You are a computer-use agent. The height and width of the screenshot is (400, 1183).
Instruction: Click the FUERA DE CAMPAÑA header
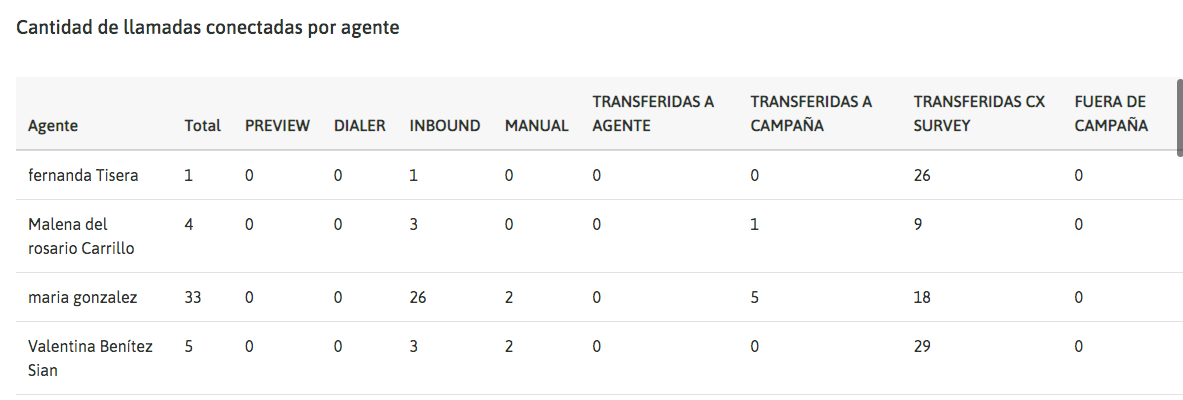(x=1111, y=114)
